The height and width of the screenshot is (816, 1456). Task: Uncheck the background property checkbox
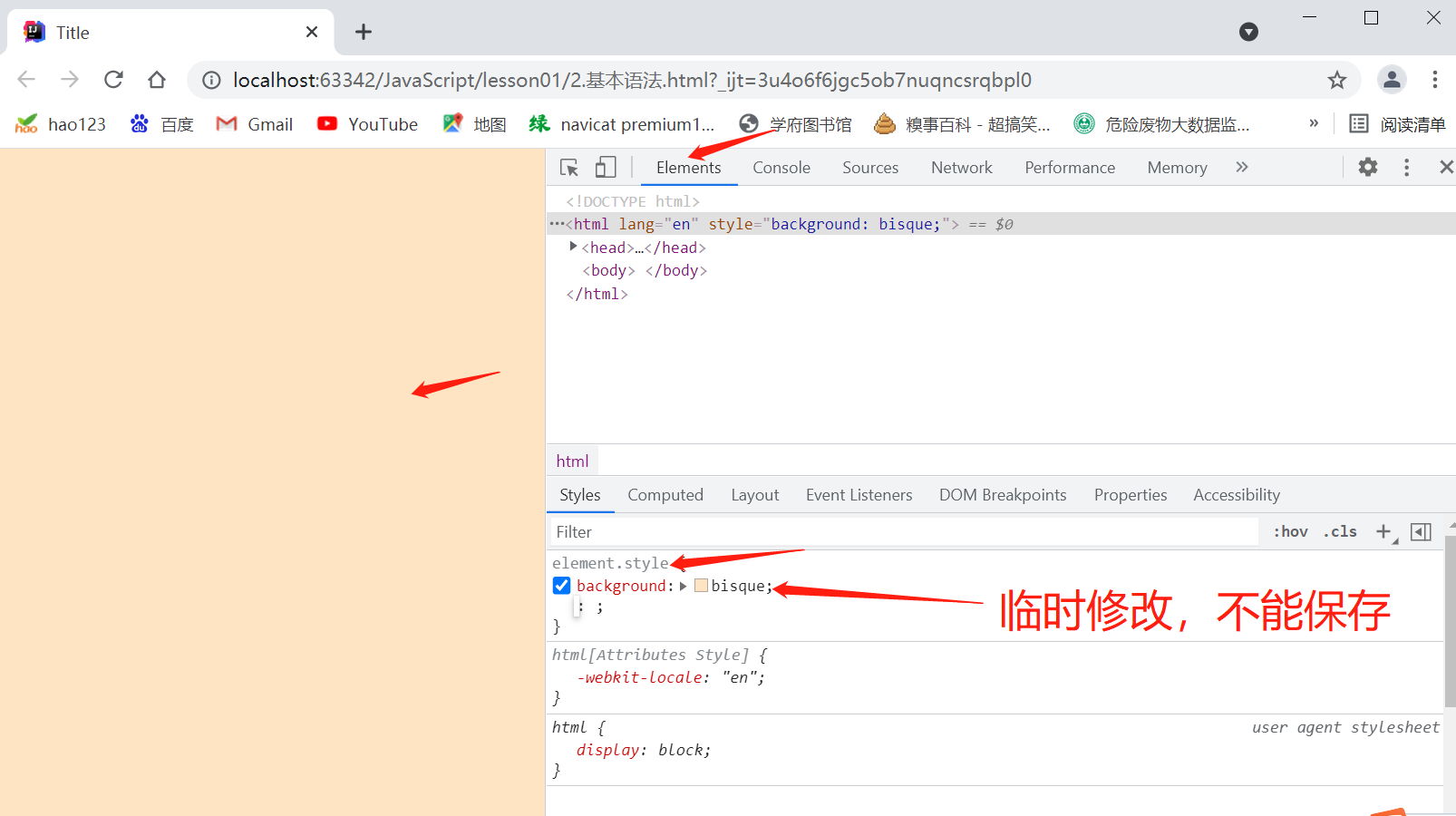coord(562,586)
